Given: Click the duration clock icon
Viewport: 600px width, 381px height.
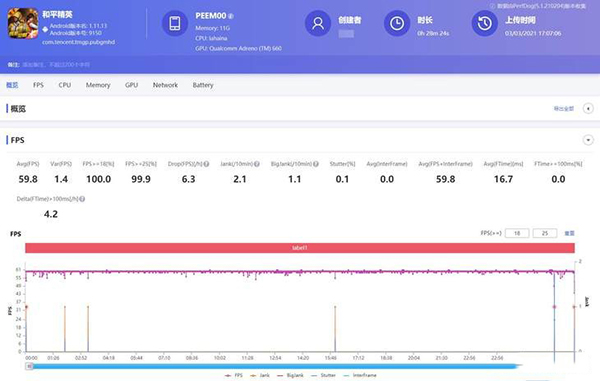Looking at the screenshot, I should 397,23.
